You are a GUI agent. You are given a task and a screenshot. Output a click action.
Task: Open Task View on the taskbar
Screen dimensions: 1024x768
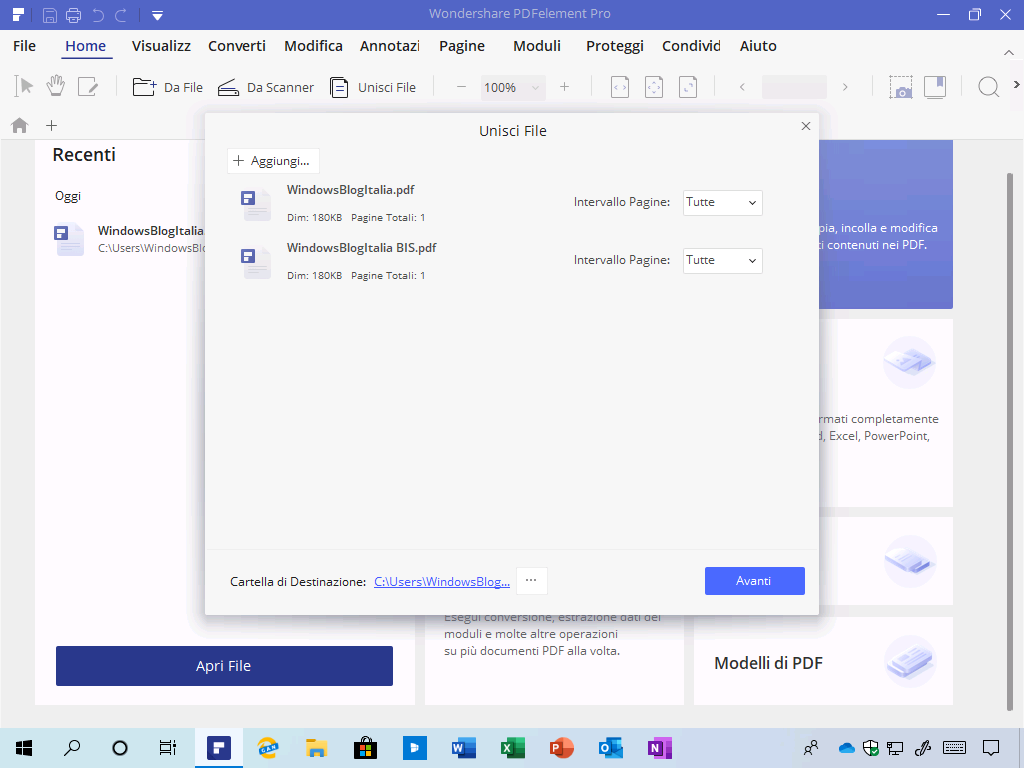point(168,748)
